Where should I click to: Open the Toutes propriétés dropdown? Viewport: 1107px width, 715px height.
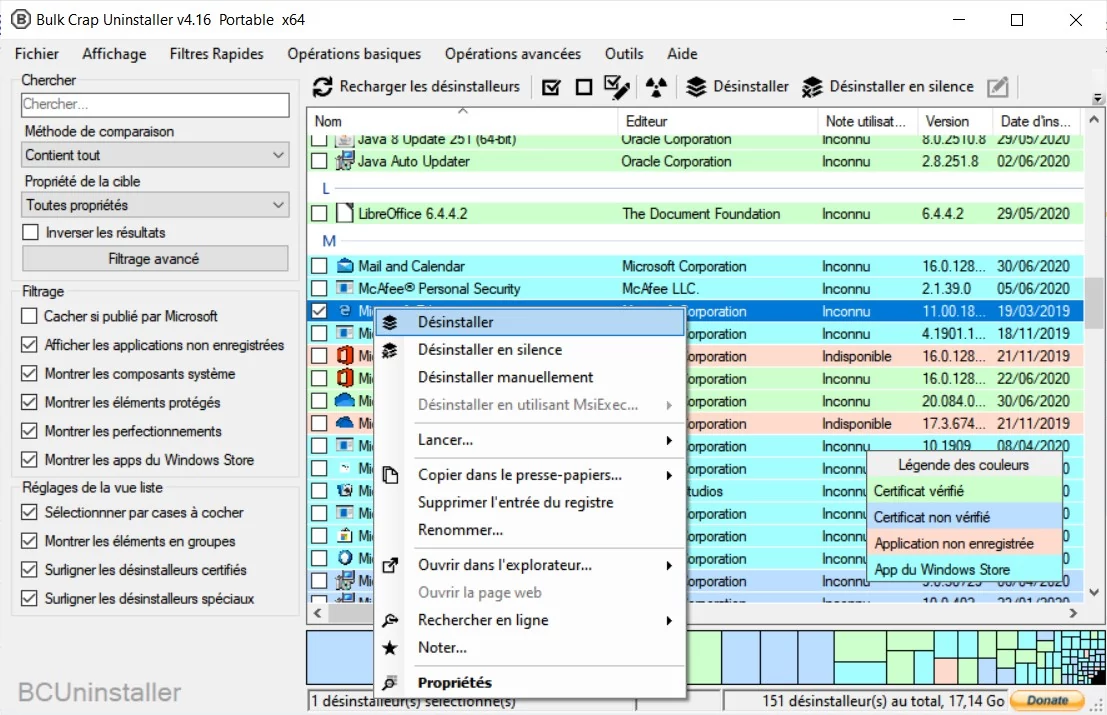point(155,205)
